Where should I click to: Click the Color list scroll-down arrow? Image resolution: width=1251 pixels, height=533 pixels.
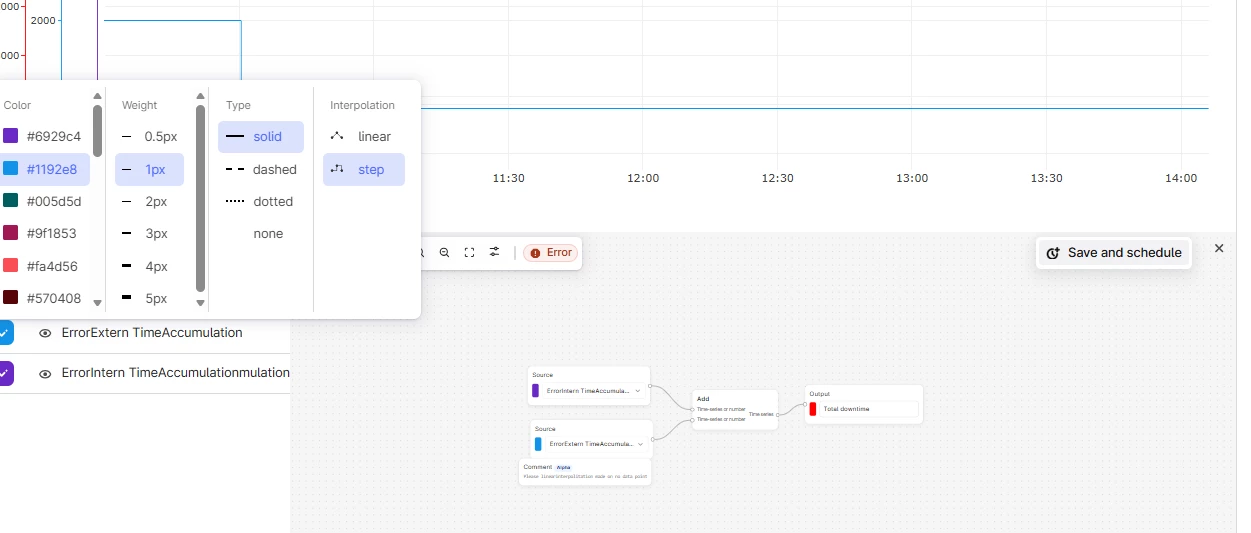(x=97, y=302)
